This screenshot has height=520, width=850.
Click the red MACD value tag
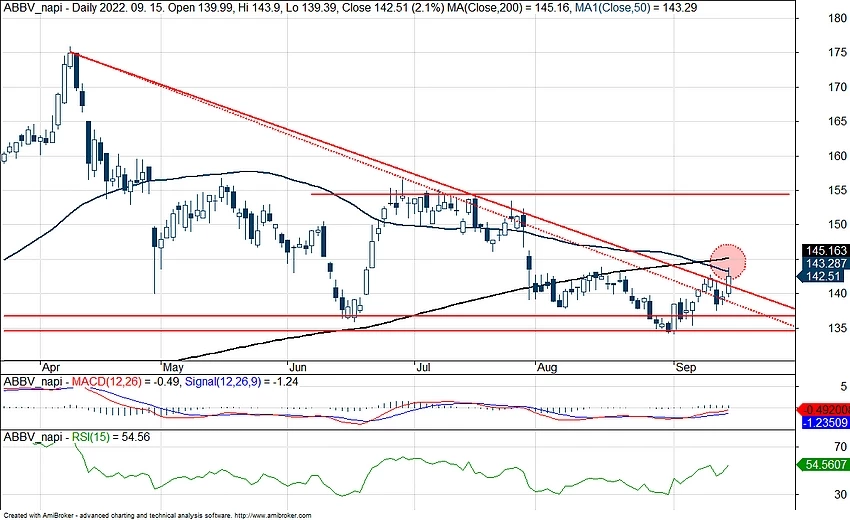pos(823,410)
